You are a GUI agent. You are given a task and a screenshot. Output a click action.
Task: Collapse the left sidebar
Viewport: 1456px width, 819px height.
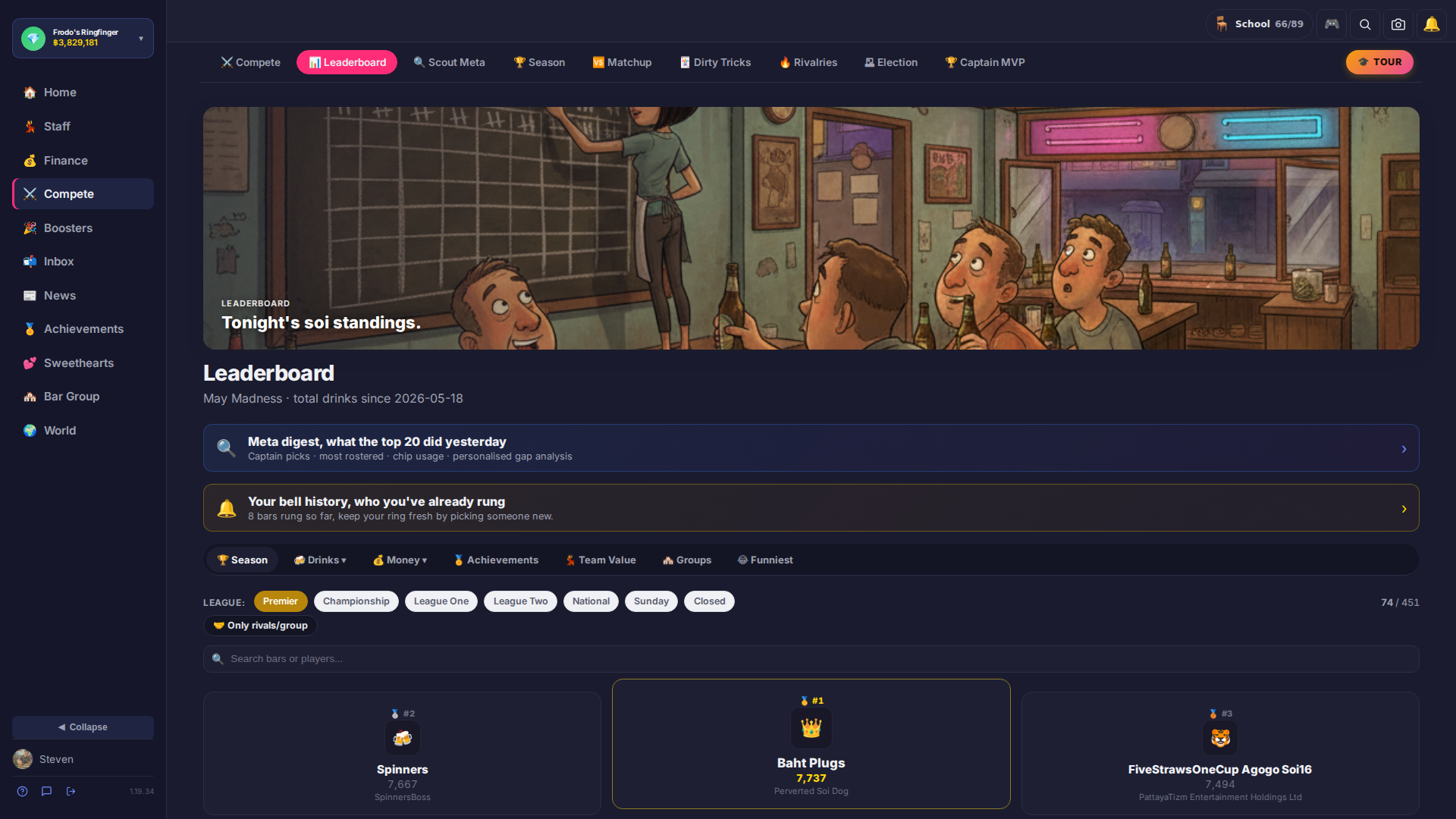83,727
